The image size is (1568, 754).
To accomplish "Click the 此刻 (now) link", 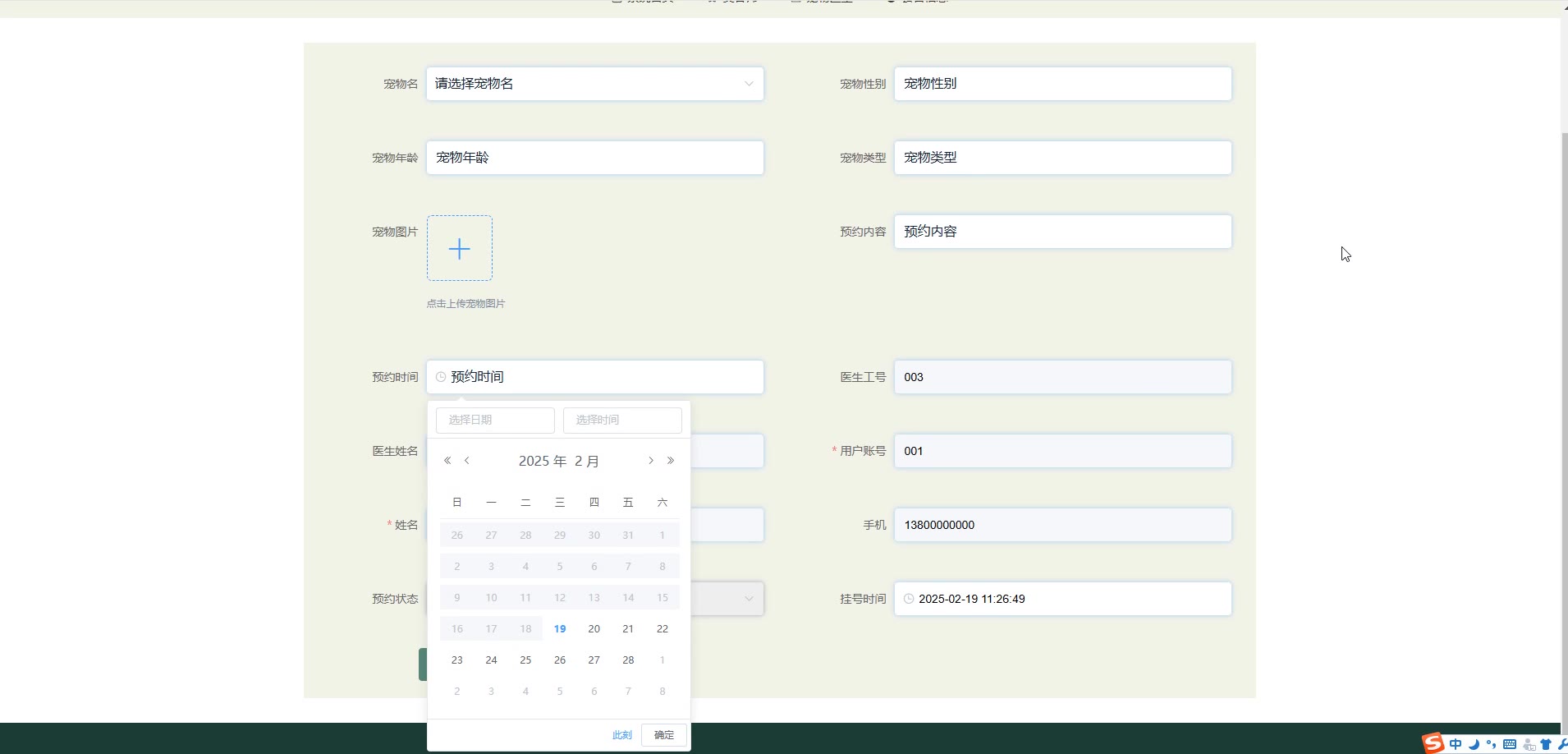I will [x=621, y=735].
